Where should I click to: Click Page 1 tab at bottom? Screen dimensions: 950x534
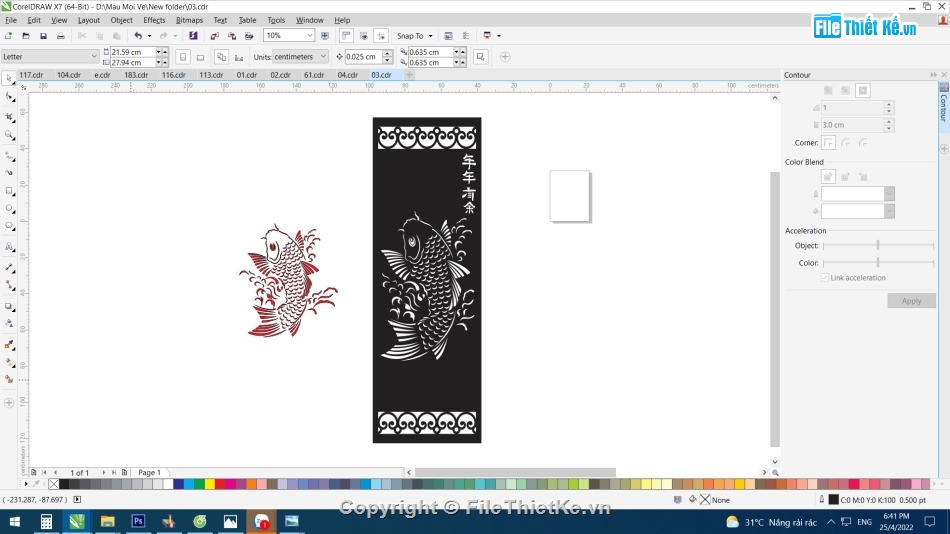pyautogui.click(x=150, y=473)
